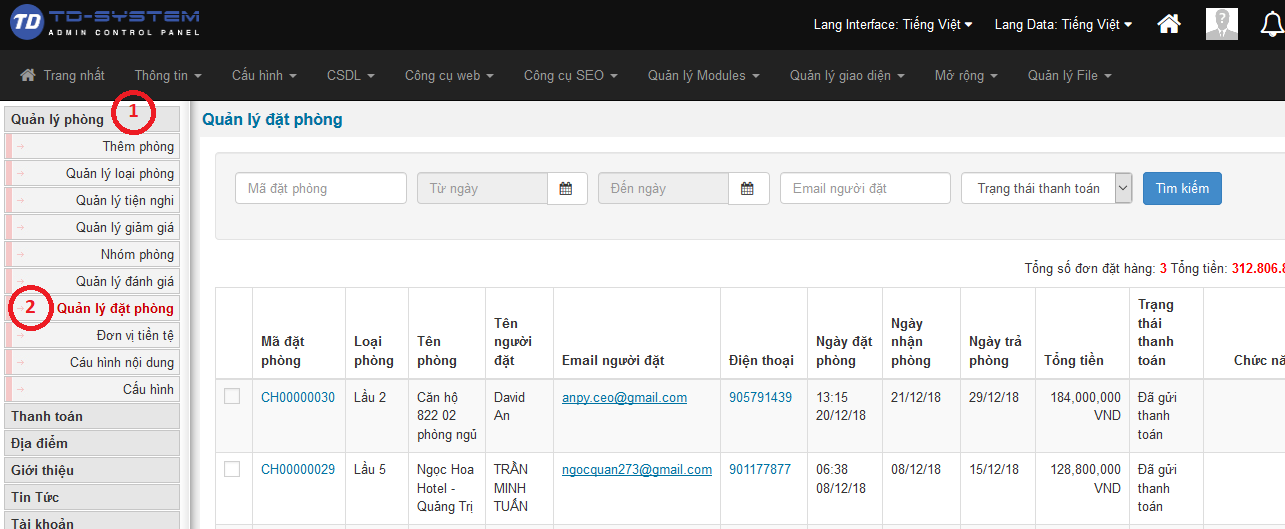Expand Lang Interface language dropdown
The height and width of the screenshot is (529, 1285).
click(x=893, y=24)
